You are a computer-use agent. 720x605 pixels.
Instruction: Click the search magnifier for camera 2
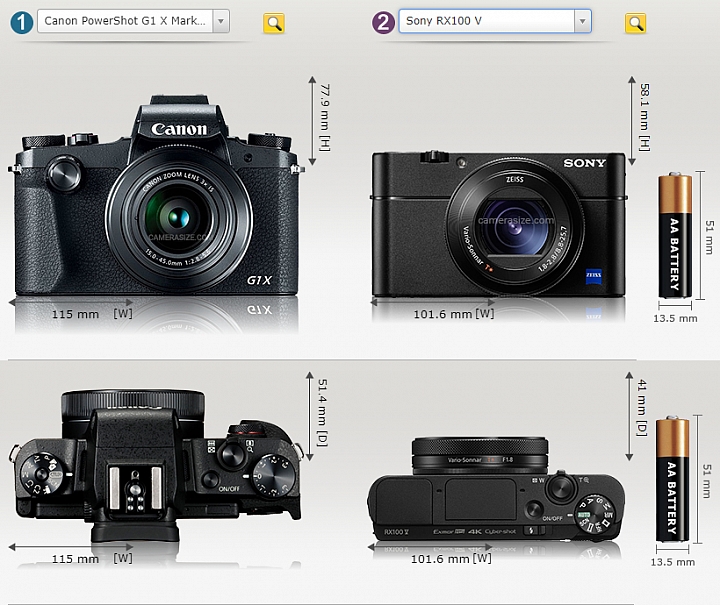tap(636, 23)
